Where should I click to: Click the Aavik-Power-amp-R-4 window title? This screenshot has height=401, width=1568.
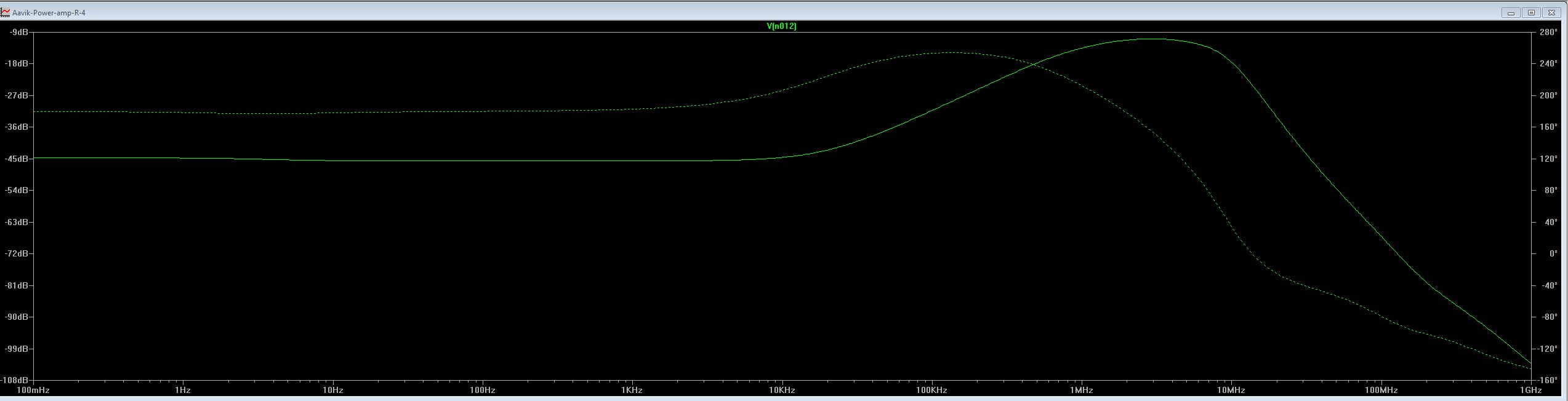tap(49, 12)
